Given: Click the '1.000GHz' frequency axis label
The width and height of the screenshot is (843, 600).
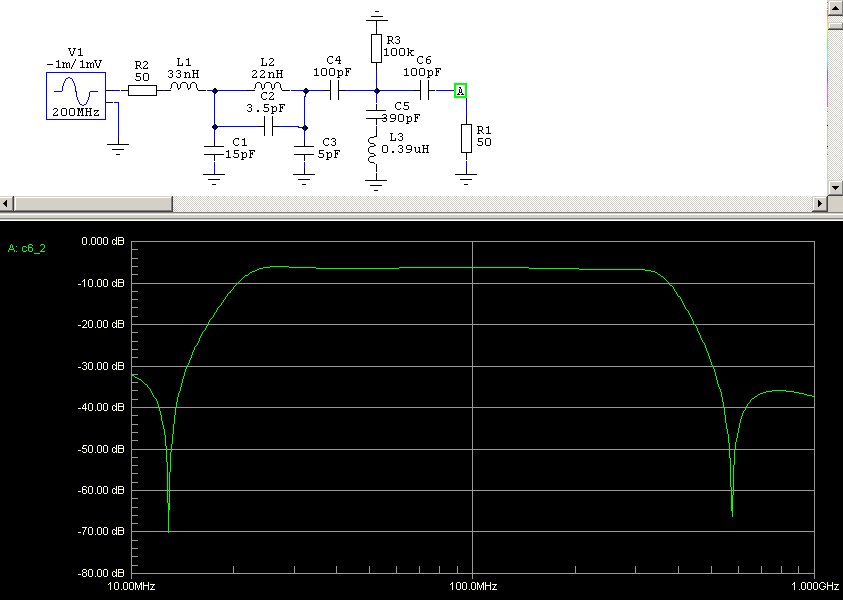Looking at the screenshot, I should pyautogui.click(x=815, y=586).
